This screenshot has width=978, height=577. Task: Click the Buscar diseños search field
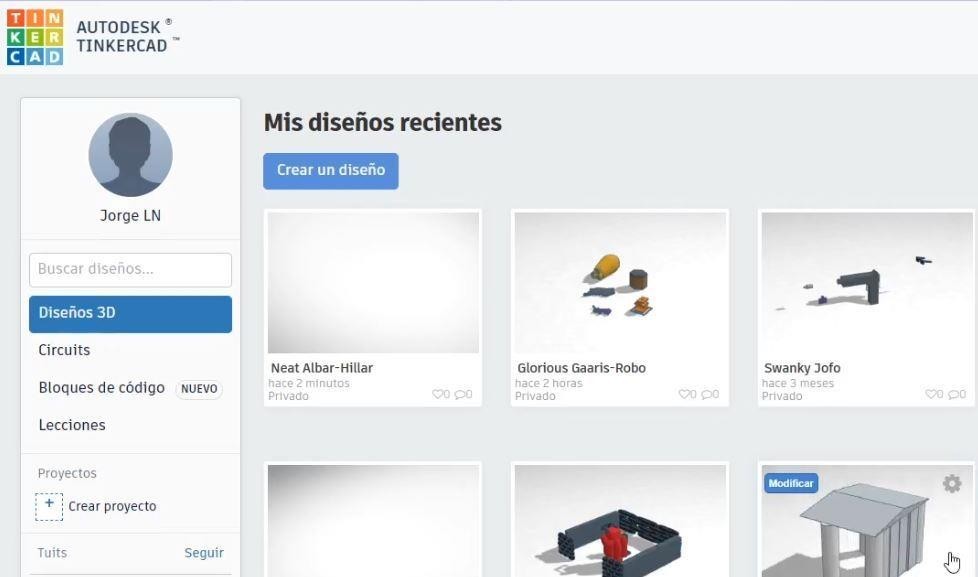[x=130, y=269]
